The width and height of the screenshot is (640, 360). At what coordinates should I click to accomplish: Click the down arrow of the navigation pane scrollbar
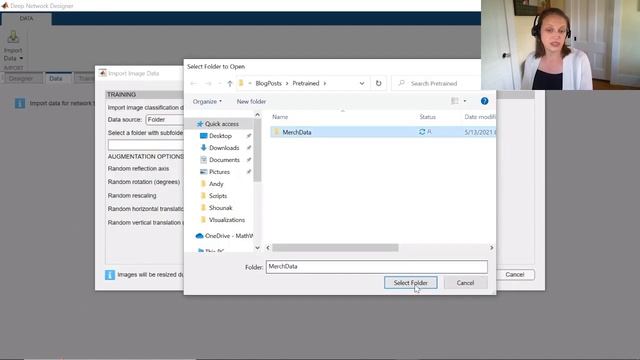pos(257,247)
